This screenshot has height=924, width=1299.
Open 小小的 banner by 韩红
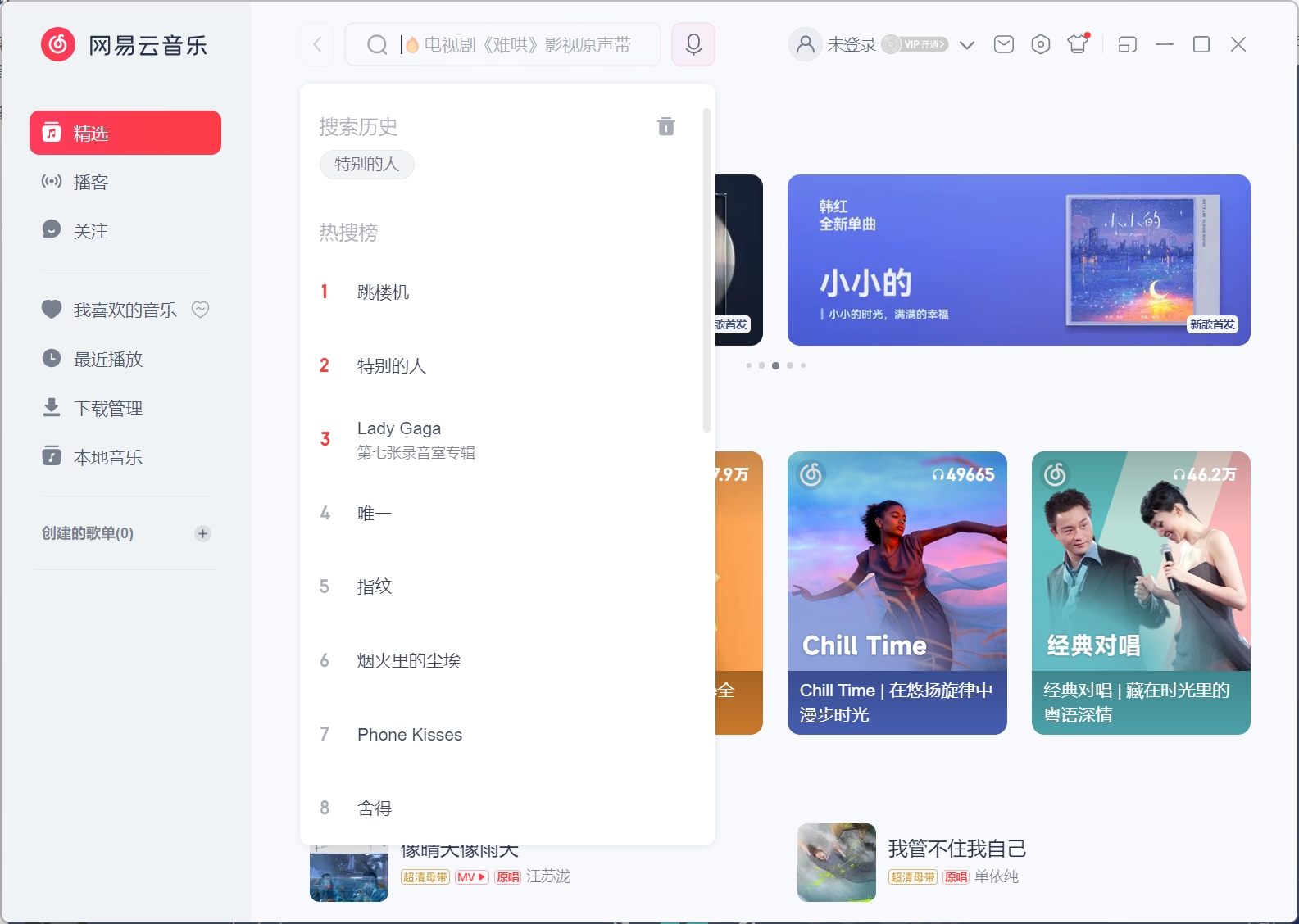tap(1019, 260)
